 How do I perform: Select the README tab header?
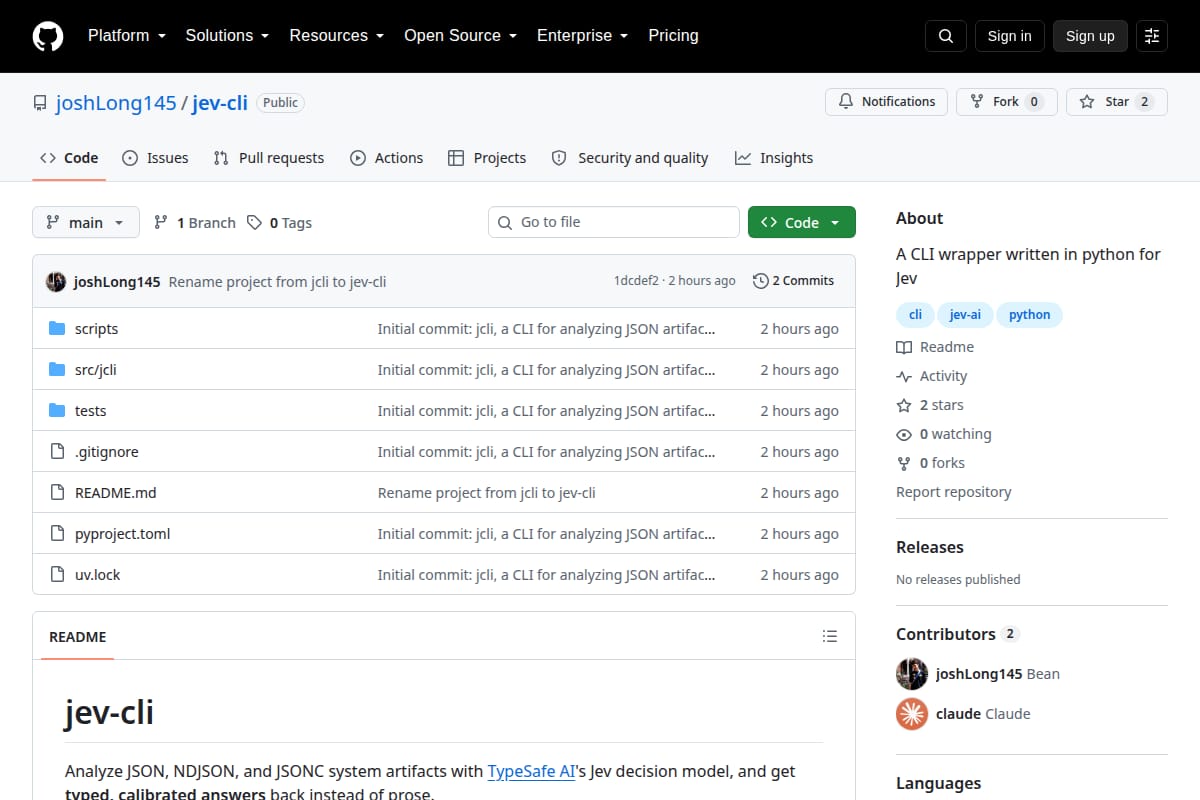point(77,636)
